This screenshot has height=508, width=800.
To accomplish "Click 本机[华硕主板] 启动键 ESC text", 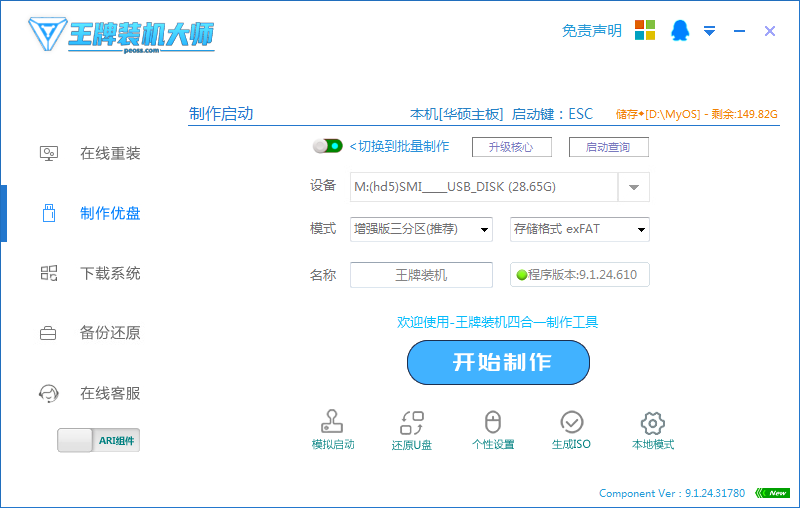I will point(501,114).
